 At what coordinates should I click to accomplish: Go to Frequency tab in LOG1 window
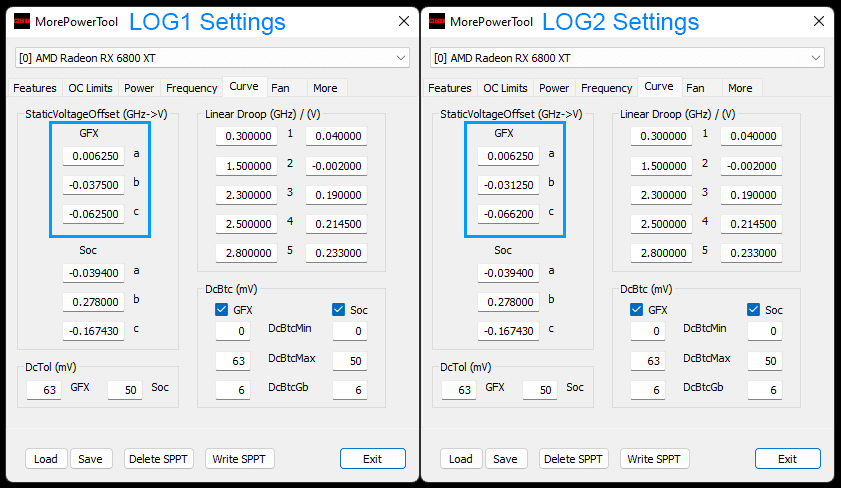(x=191, y=88)
